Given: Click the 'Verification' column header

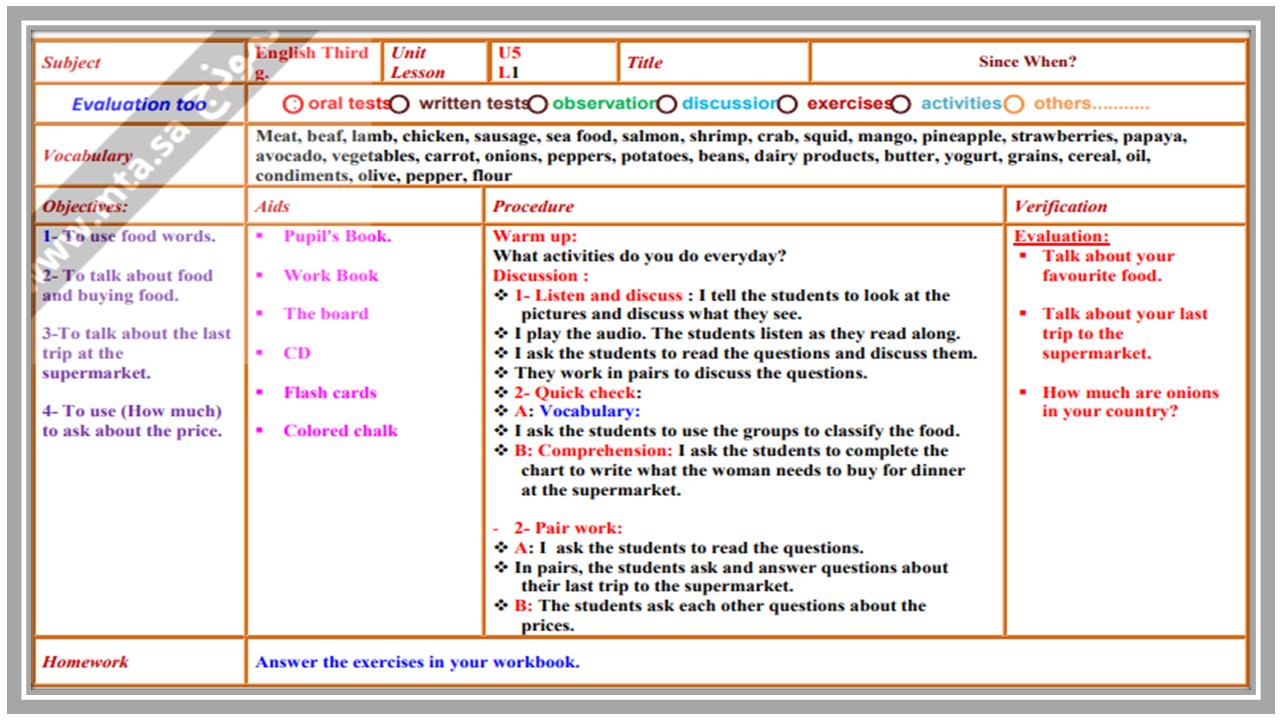Looking at the screenshot, I should (x=1061, y=207).
